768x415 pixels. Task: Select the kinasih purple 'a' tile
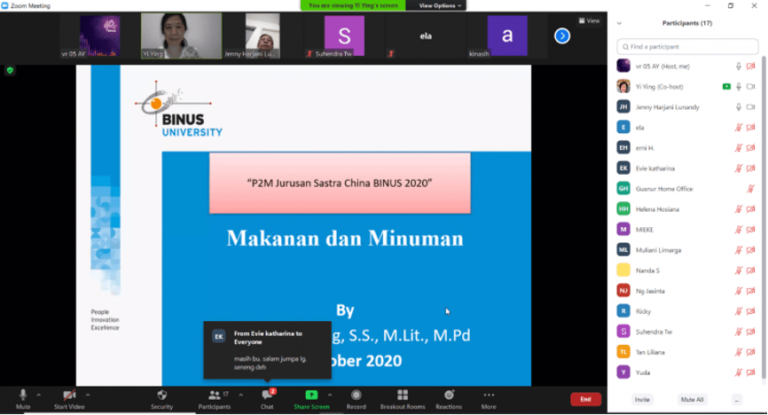pyautogui.click(x=507, y=36)
